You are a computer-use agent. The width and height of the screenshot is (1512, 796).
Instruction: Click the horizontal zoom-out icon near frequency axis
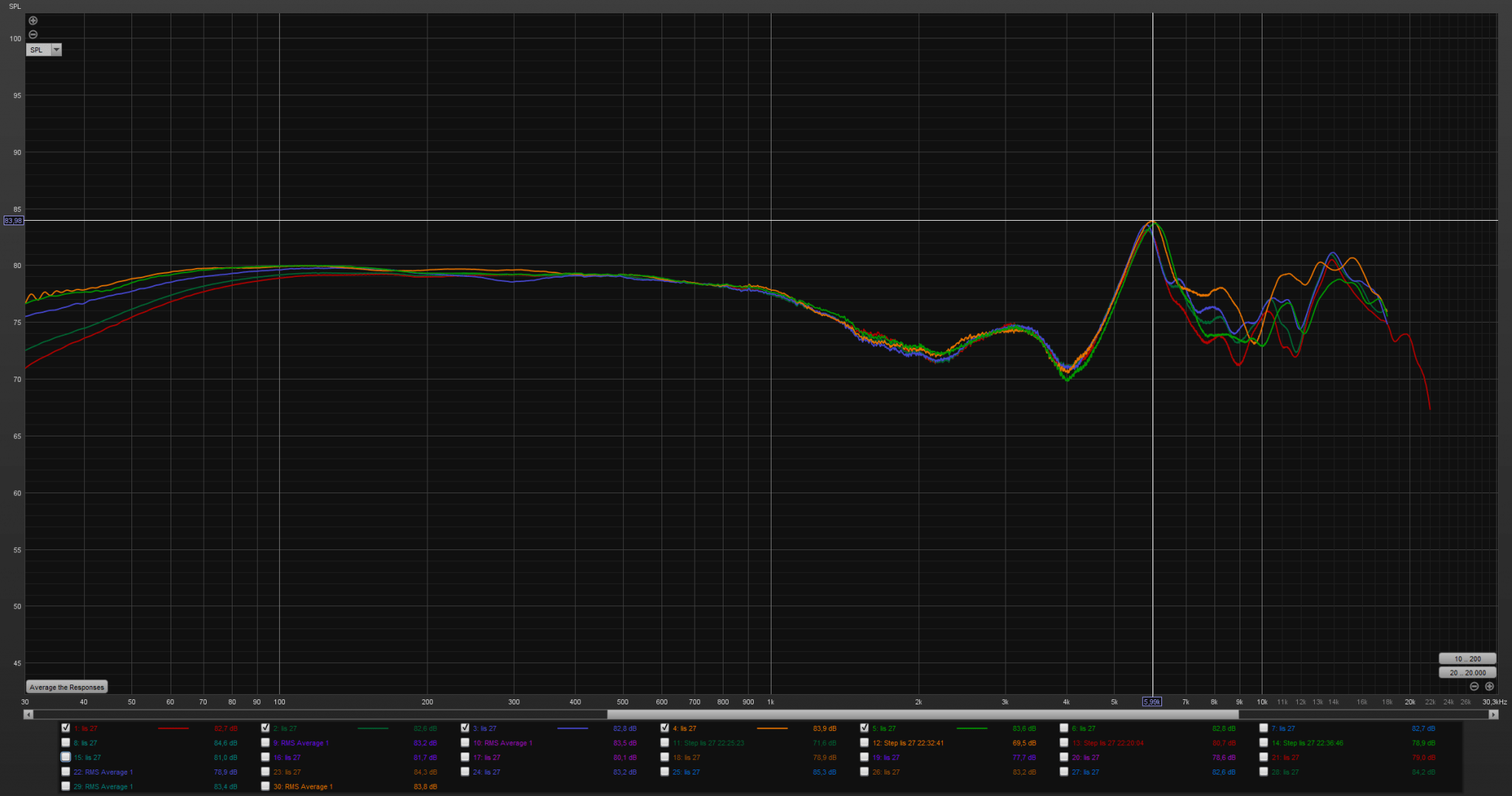pyautogui.click(x=1474, y=686)
